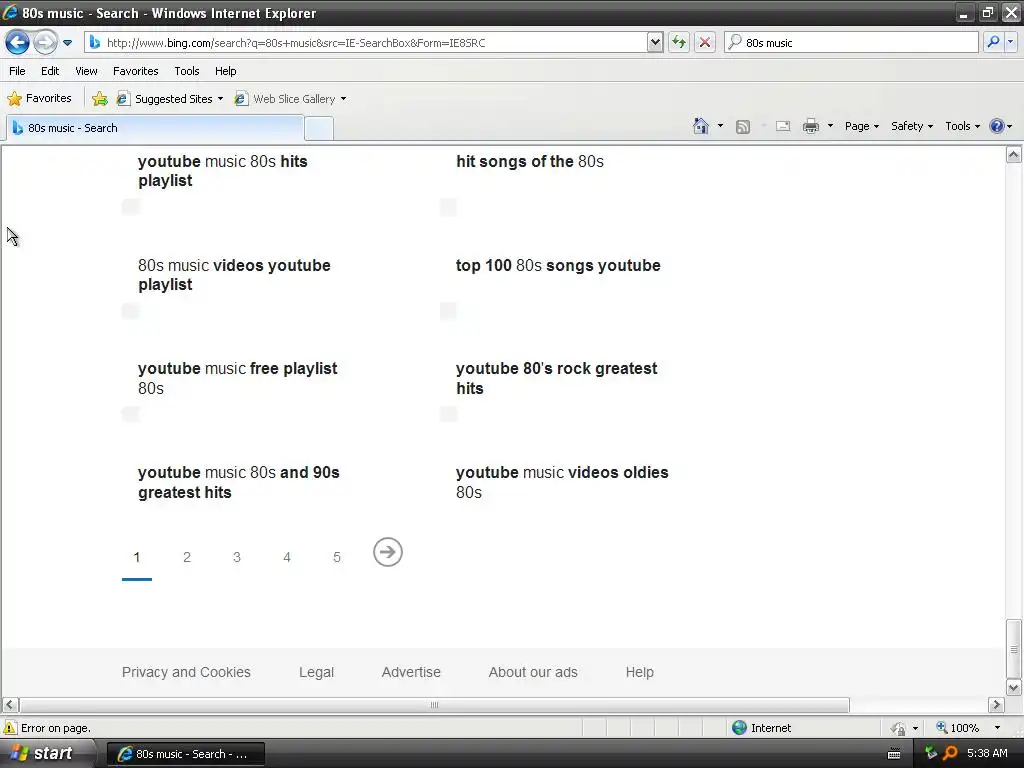The image size is (1024, 768).
Task: Click the Favorites star button
Action: (x=39, y=99)
